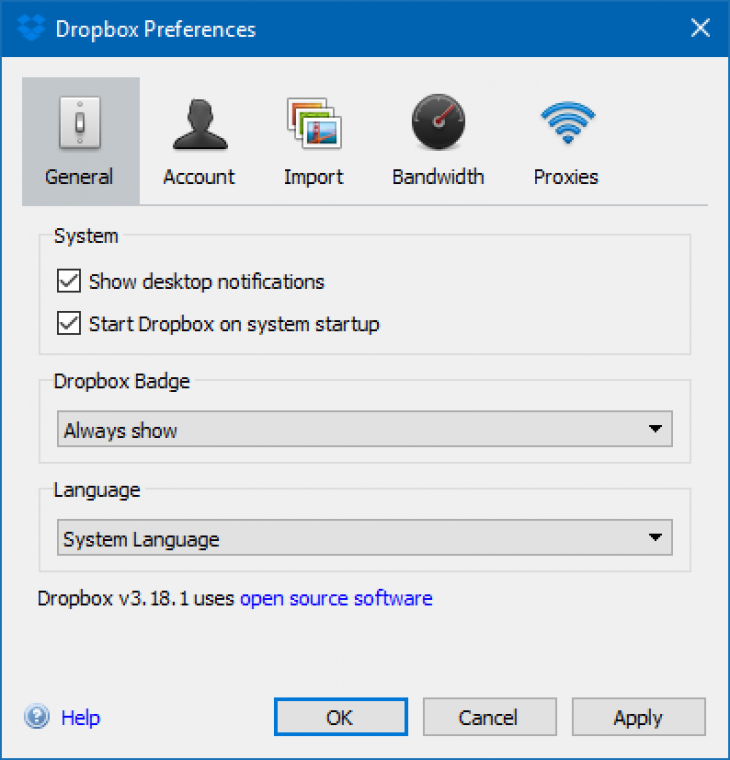Select the General tab label
This screenshot has width=730, height=760.
click(79, 177)
